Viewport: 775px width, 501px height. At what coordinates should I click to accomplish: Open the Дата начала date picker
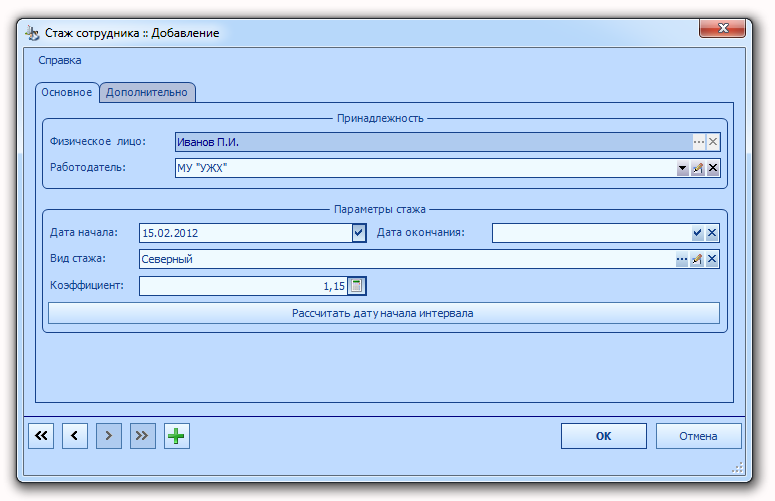pos(359,233)
